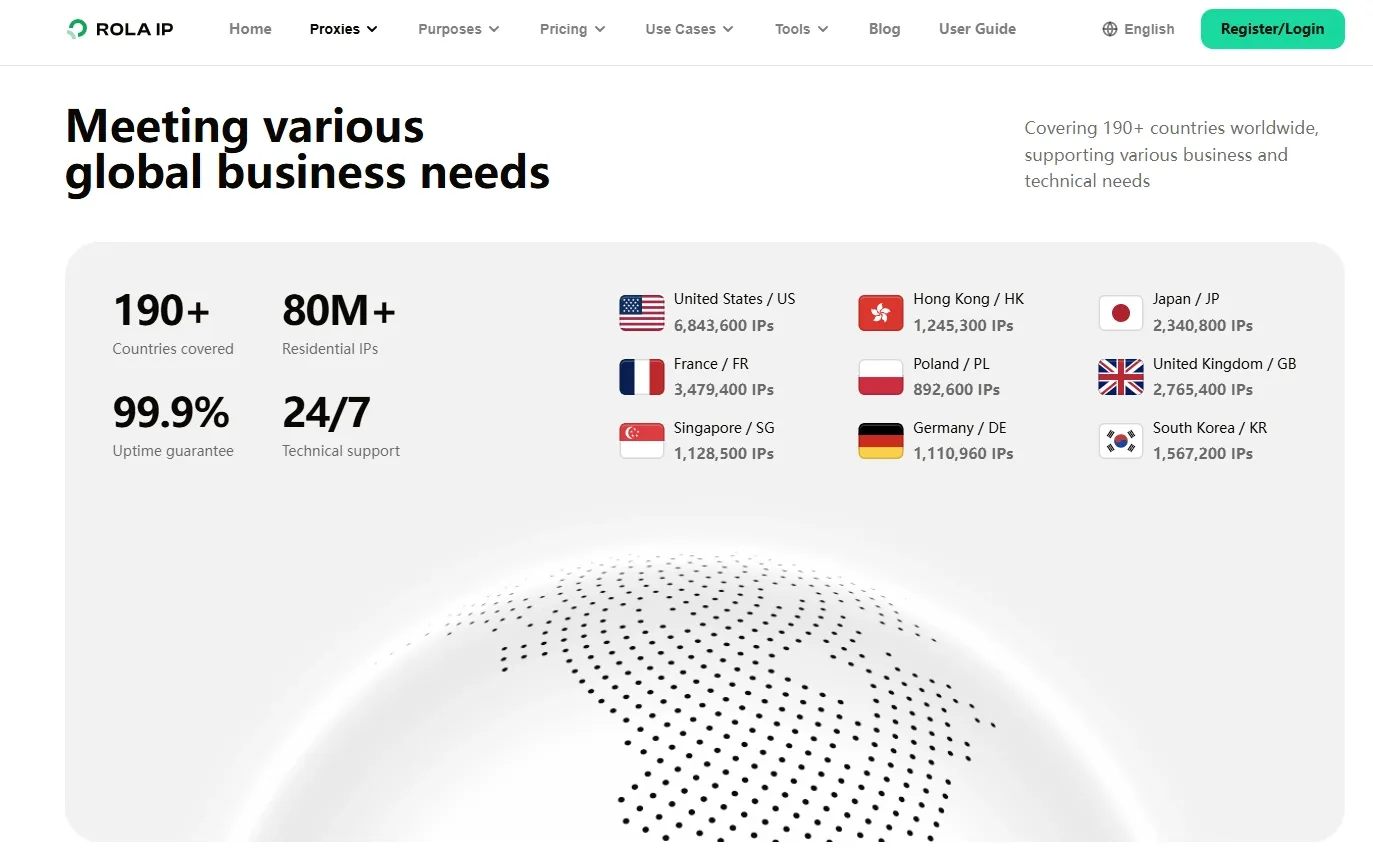Click the globe language icon
The image size is (1373, 859).
(x=1110, y=29)
